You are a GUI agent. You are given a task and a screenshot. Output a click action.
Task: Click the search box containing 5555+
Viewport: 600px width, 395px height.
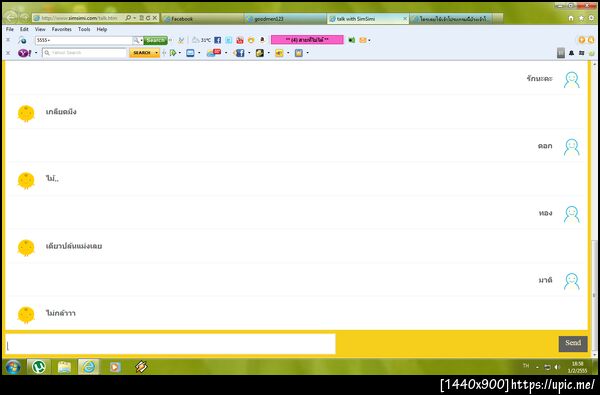(x=84, y=40)
